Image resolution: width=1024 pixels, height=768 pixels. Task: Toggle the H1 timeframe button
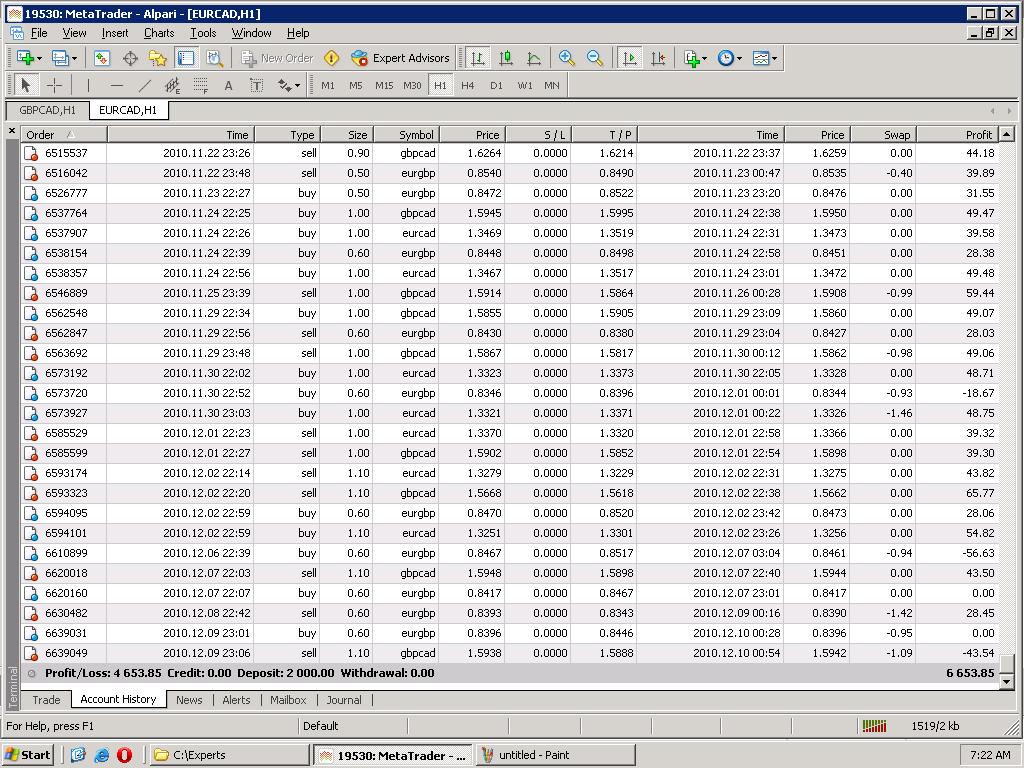pos(440,85)
